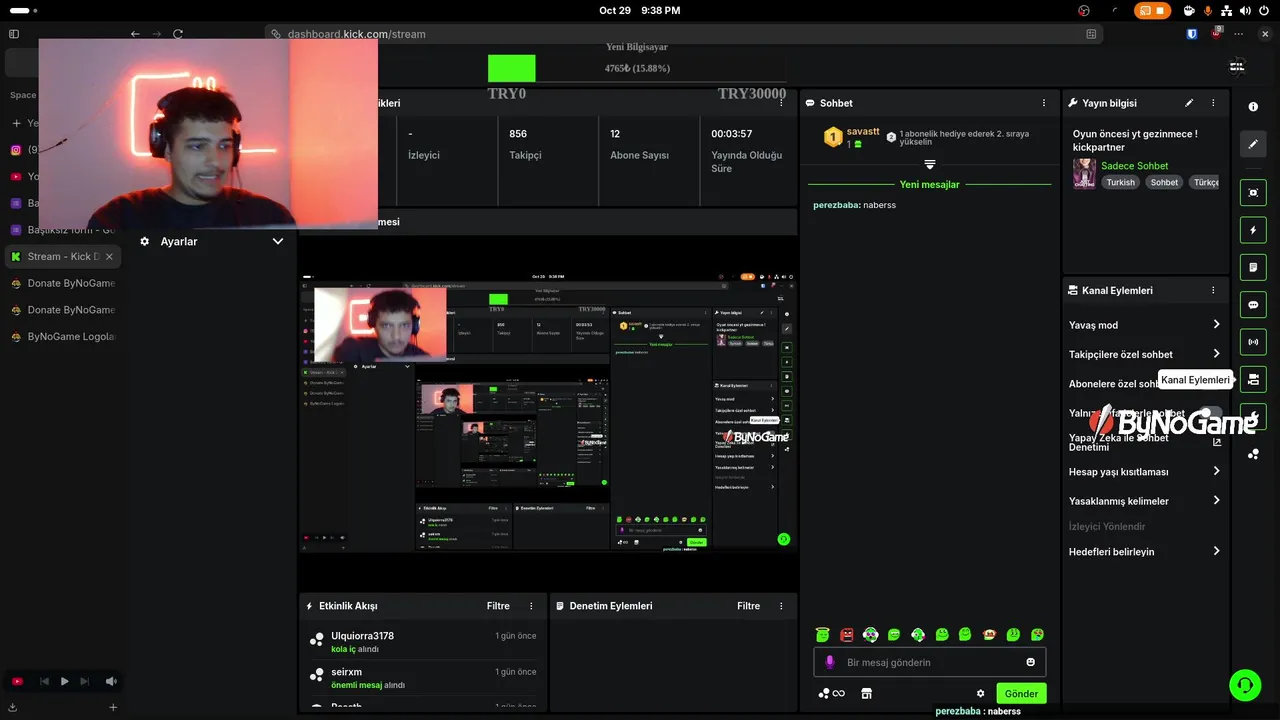Open stream preview icon in right sidebar
1280x720 pixels.
(x=1253, y=193)
